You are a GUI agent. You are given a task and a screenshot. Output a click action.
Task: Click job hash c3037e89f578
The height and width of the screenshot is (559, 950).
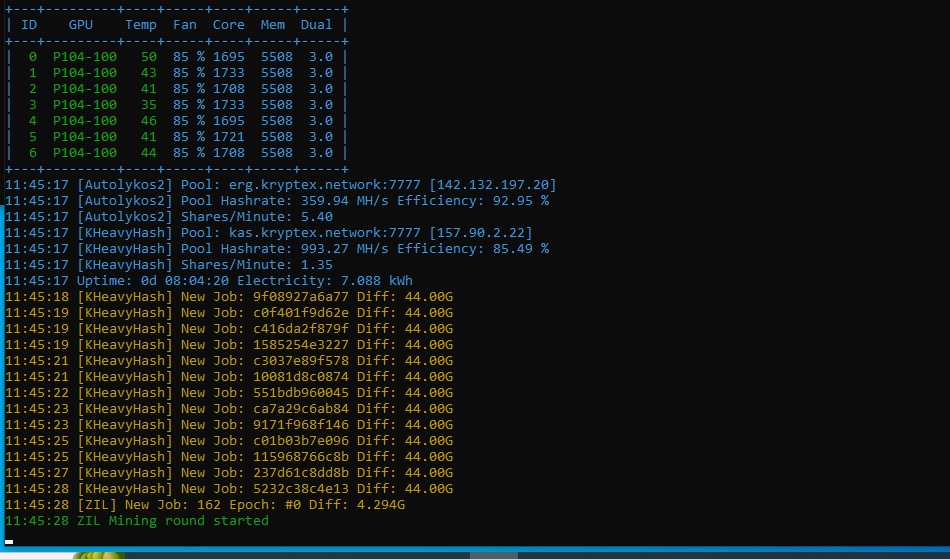301,361
